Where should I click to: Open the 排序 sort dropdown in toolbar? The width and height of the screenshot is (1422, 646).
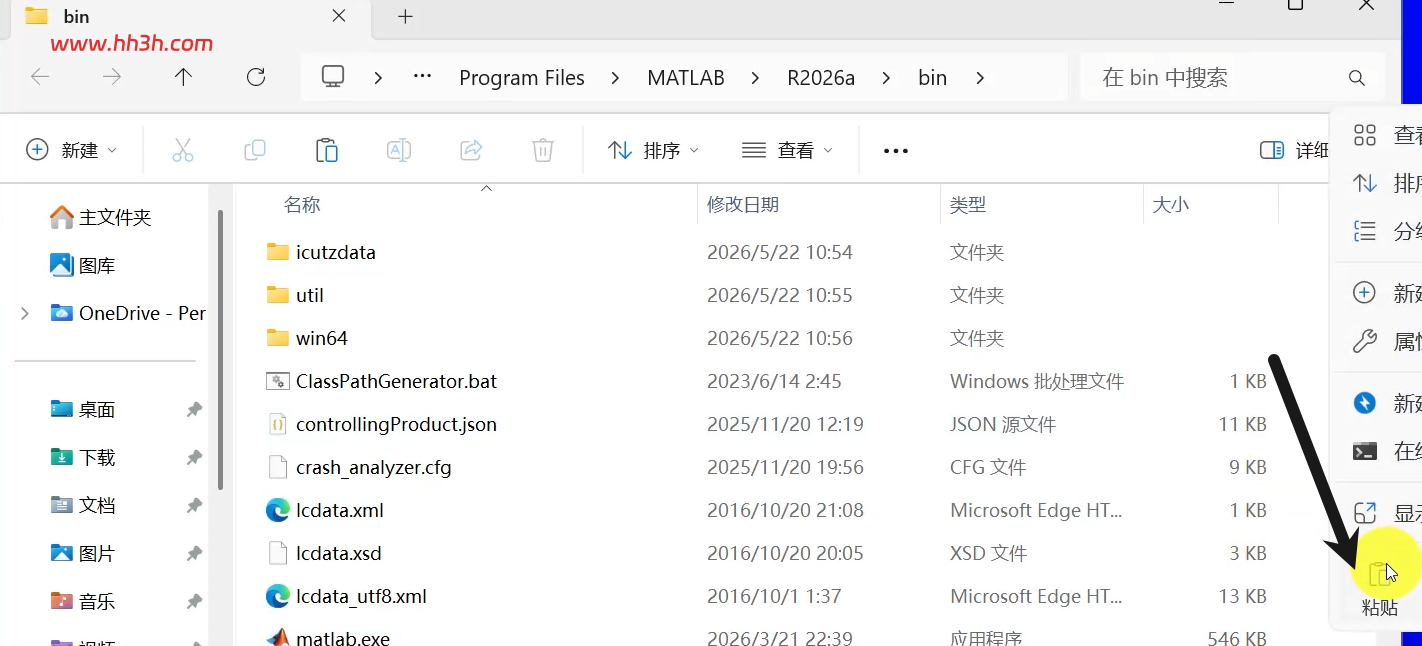(x=653, y=150)
